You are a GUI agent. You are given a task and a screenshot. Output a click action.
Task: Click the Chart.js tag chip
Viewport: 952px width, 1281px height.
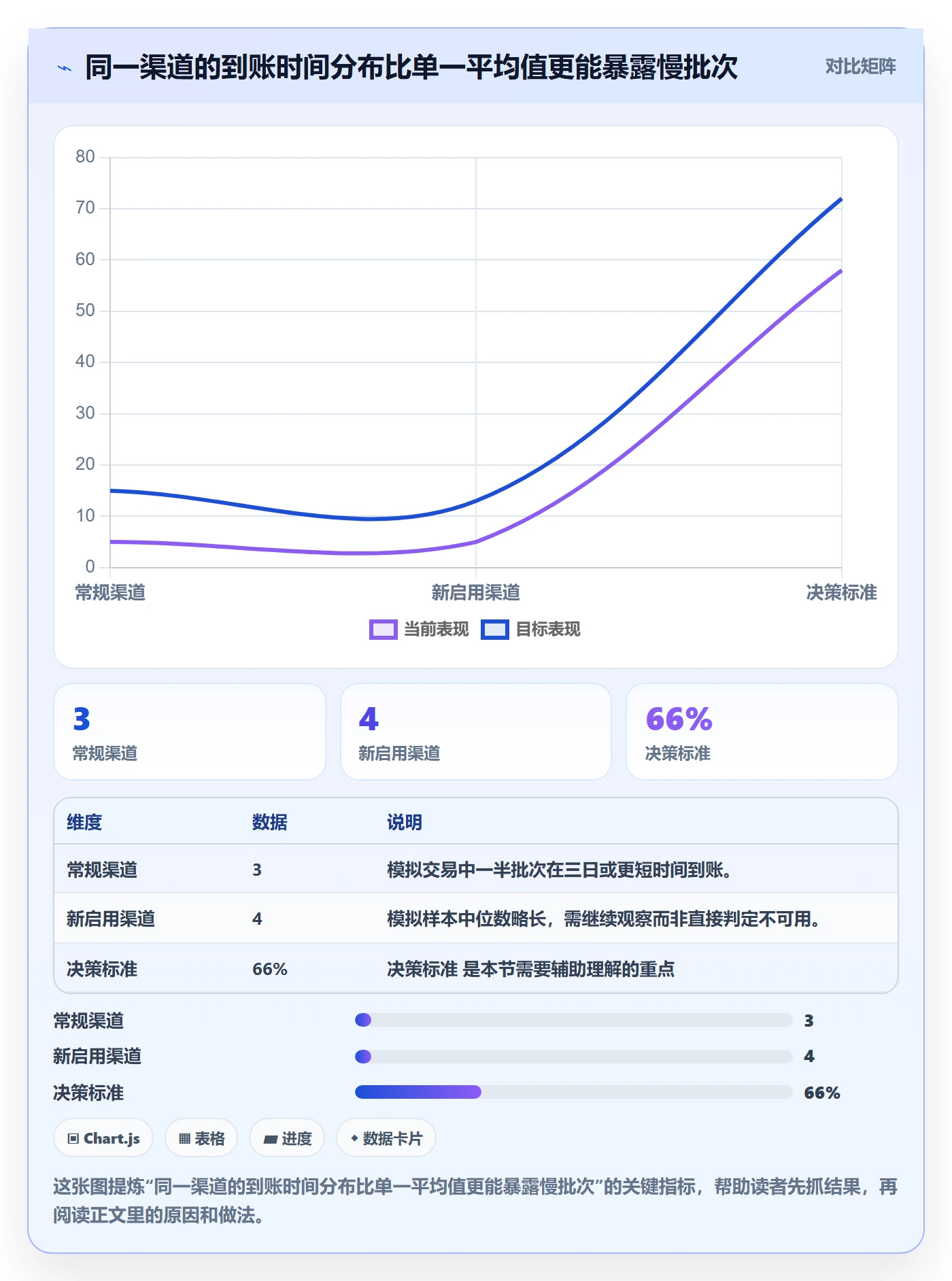pyautogui.click(x=103, y=1138)
